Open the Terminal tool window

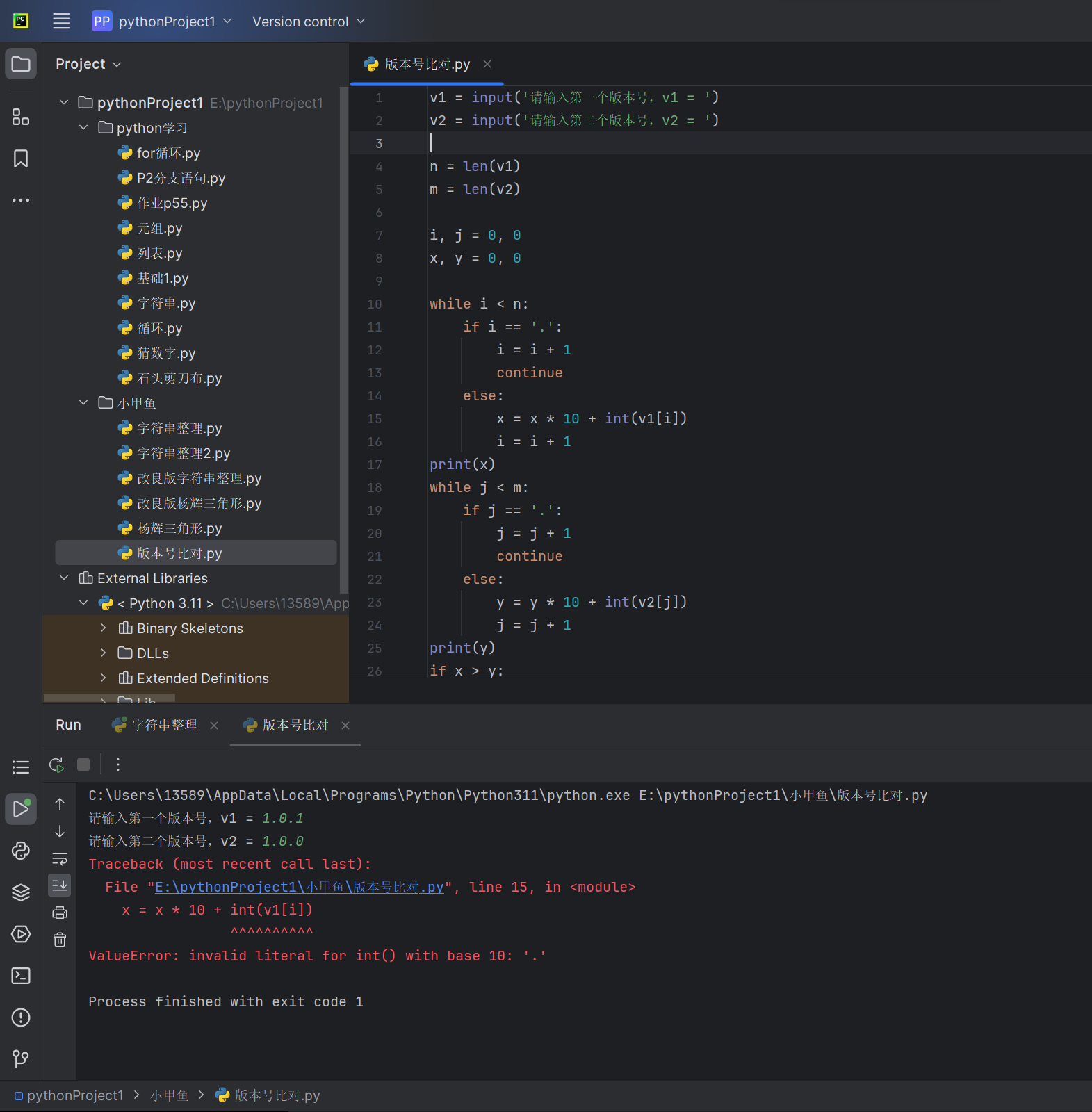tap(21, 976)
